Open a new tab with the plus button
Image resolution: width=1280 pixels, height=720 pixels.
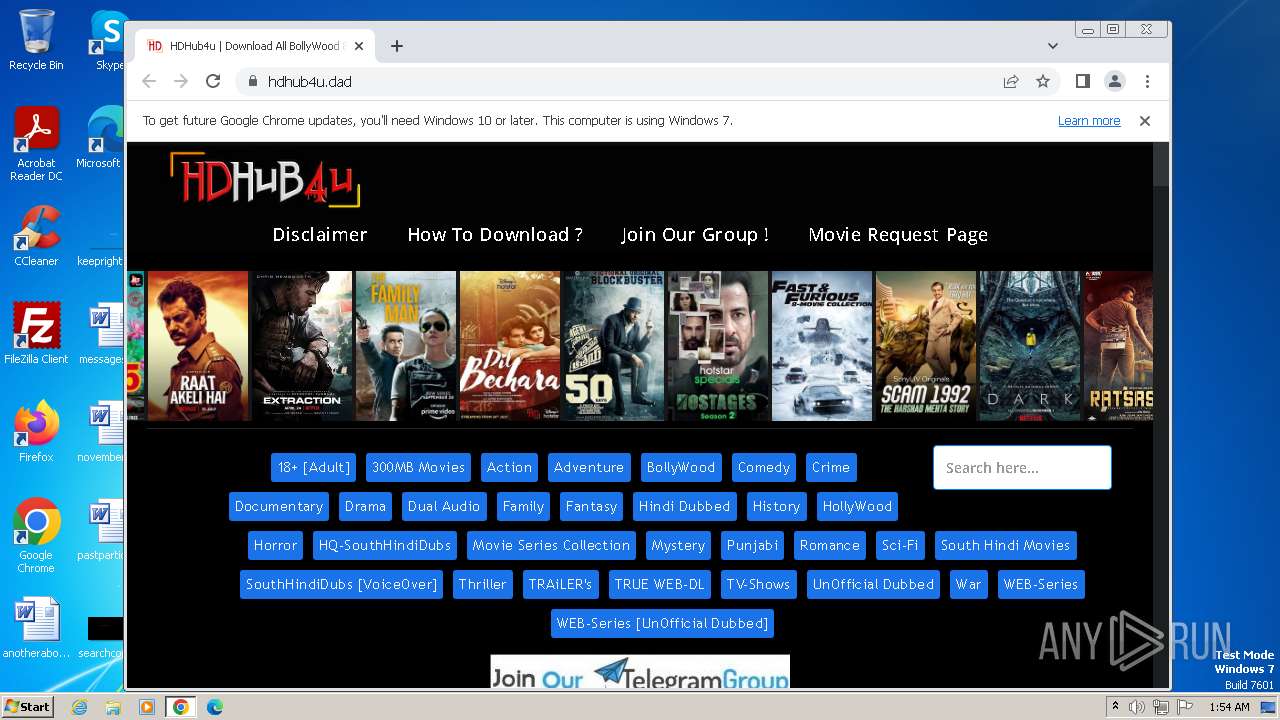397,46
